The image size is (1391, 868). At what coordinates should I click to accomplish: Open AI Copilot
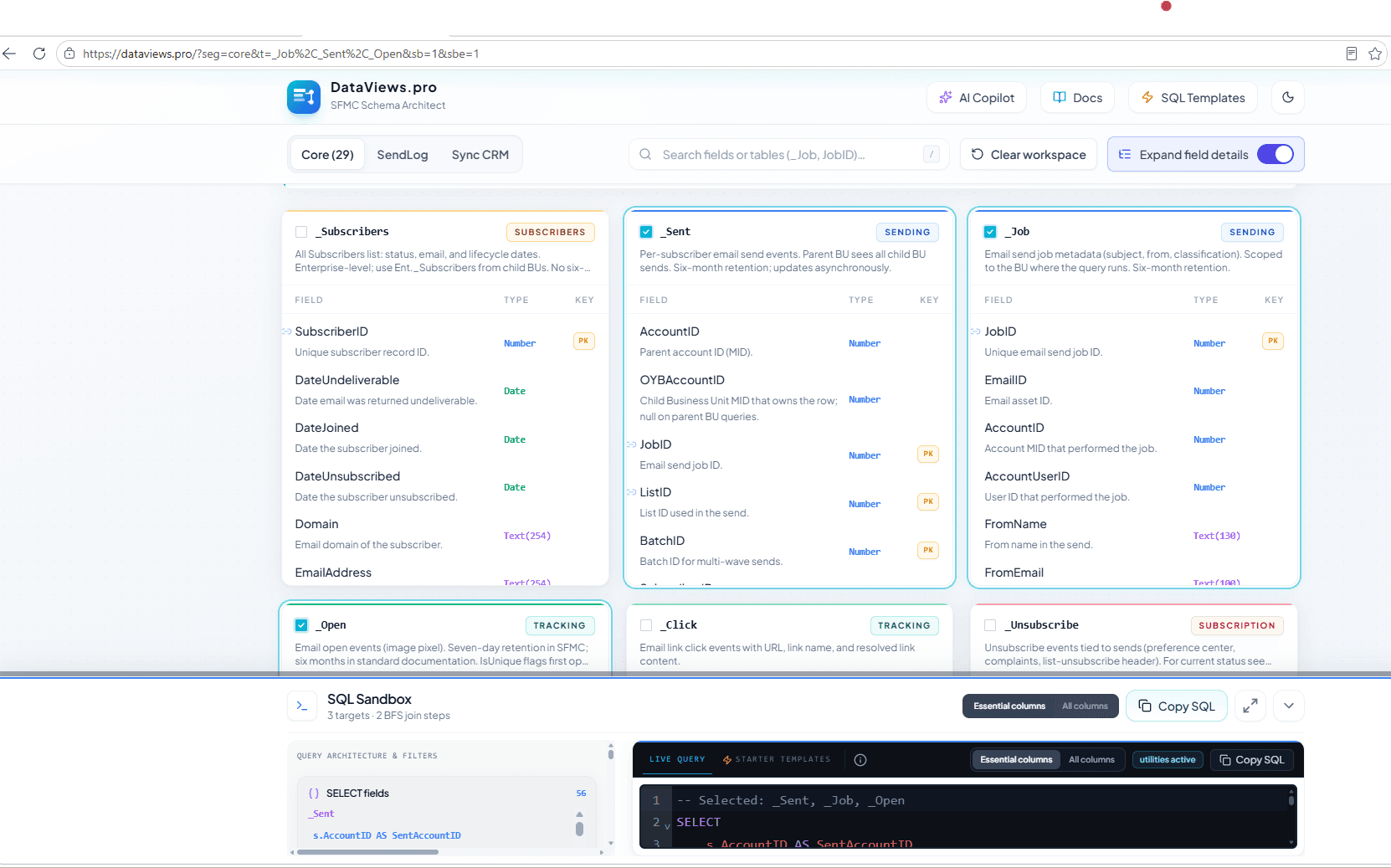(977, 97)
